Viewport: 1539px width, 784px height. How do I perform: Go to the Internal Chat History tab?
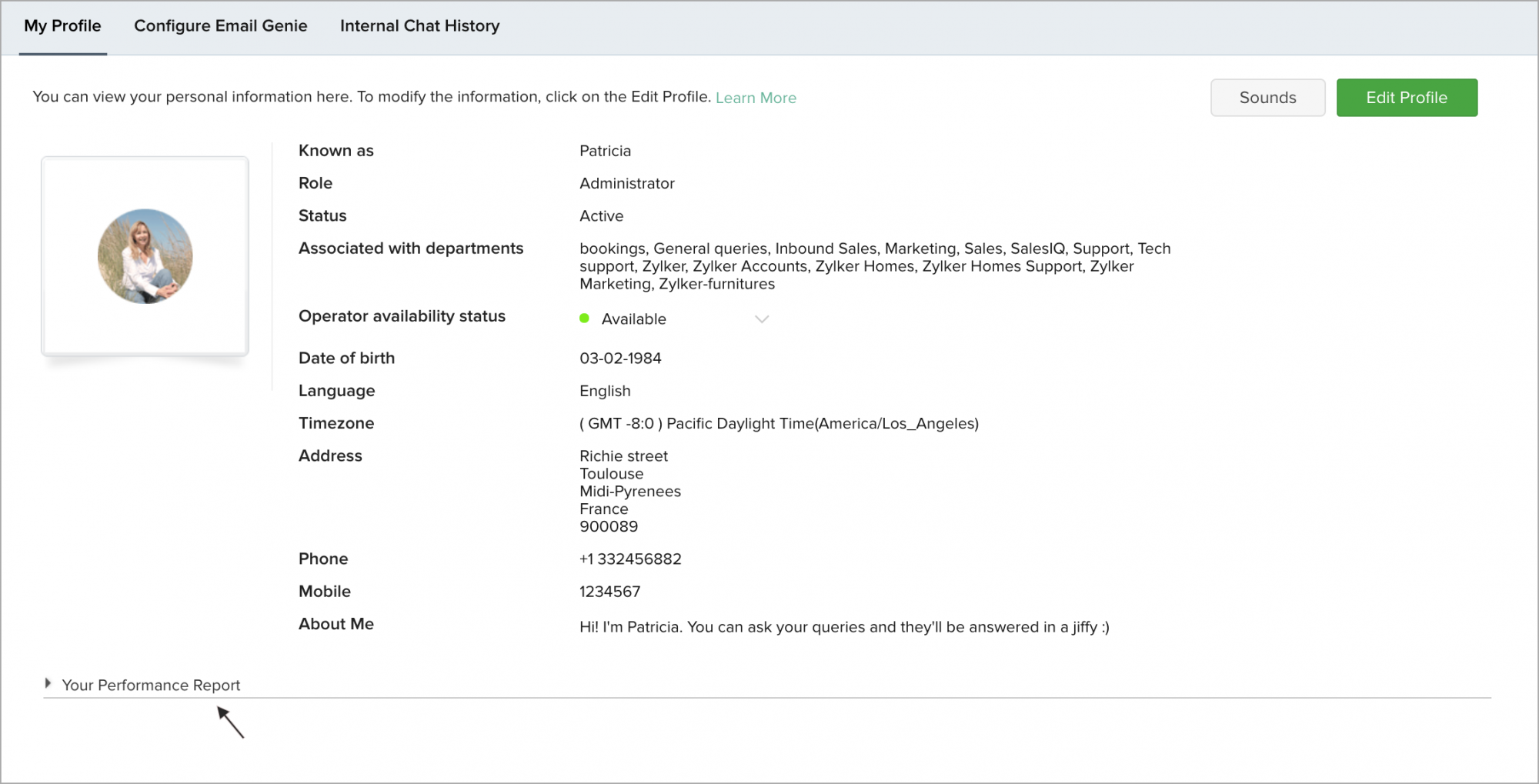coord(419,26)
